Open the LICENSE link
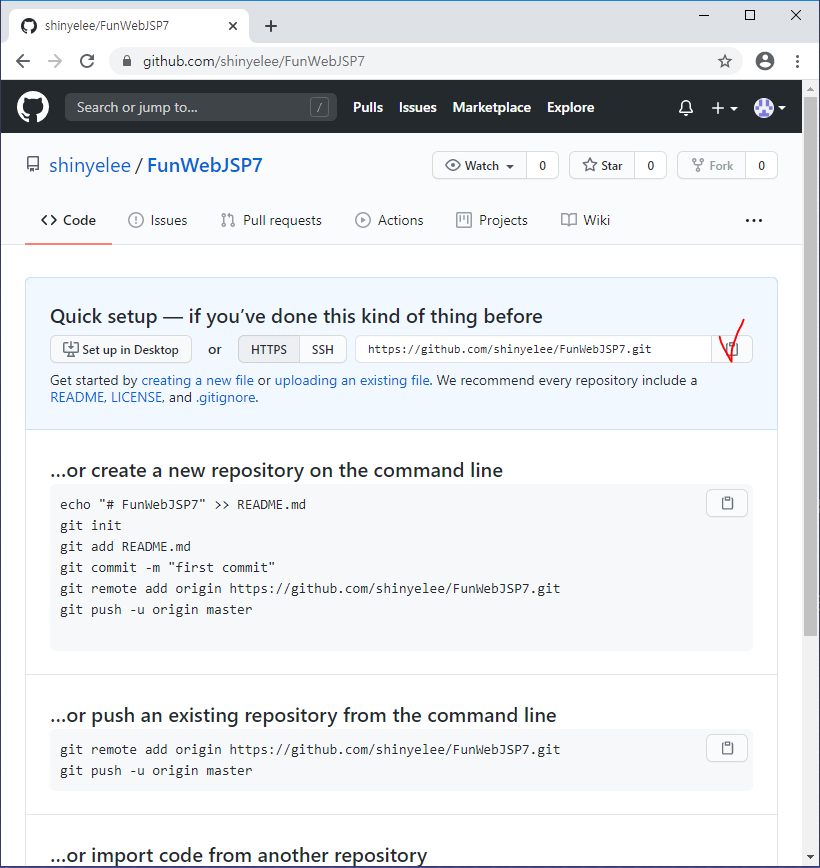 pos(136,397)
